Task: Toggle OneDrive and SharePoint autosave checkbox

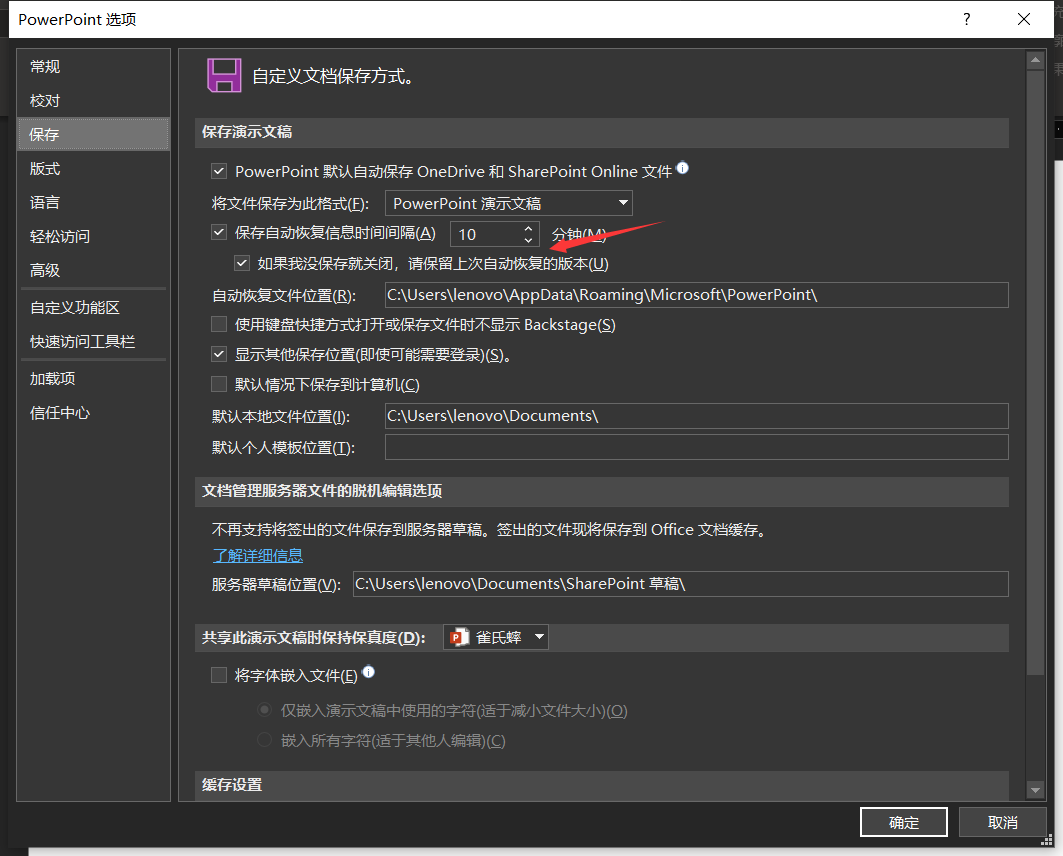Action: coord(219,171)
